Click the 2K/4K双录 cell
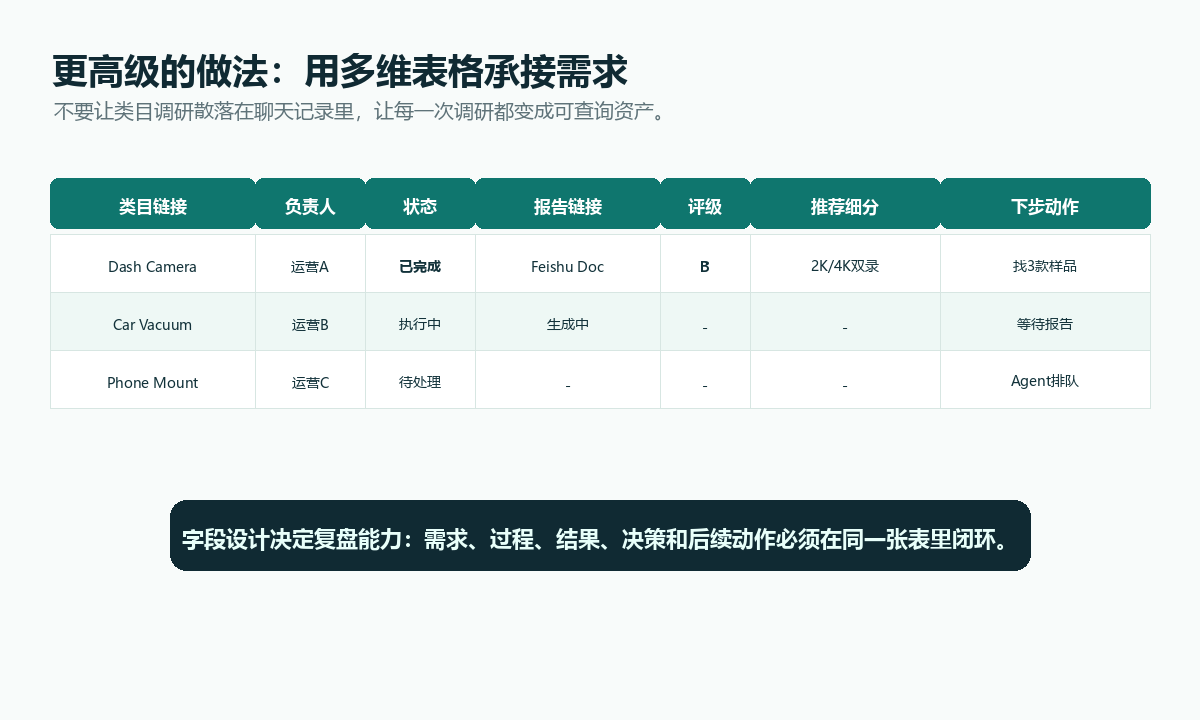Viewport: 1200px width, 720px height. [x=845, y=264]
